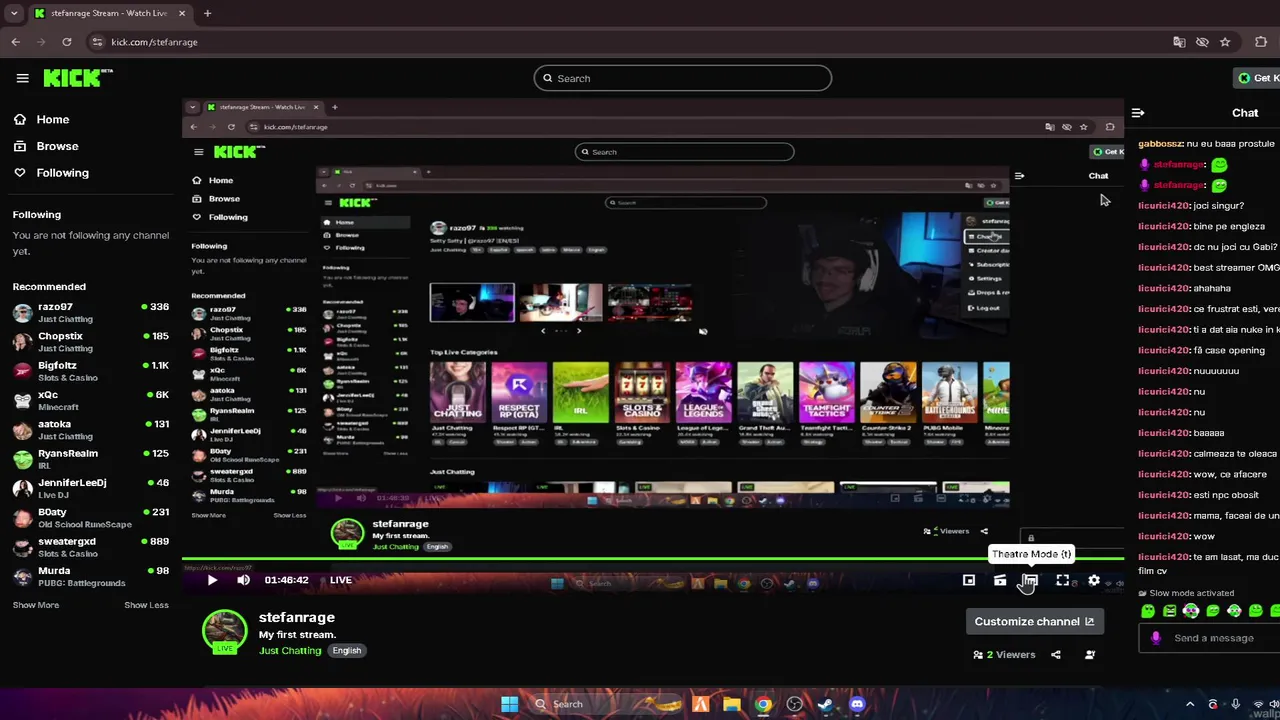Viewport: 1280px width, 720px height.
Task: Collapse chat with the arrow icon
Action: pos(1138,113)
